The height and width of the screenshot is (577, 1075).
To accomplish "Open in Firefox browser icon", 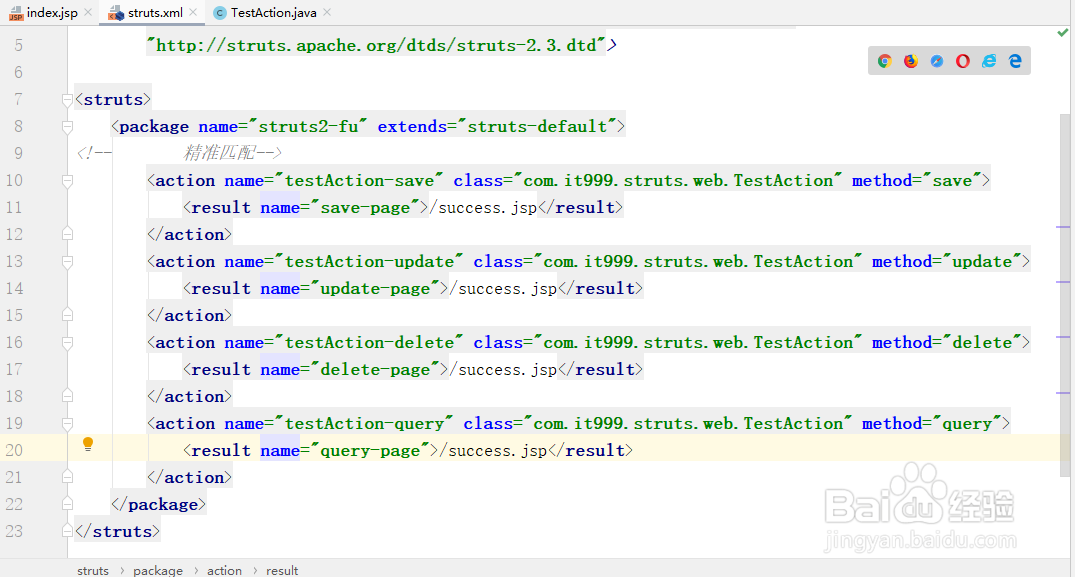I will (x=910, y=61).
